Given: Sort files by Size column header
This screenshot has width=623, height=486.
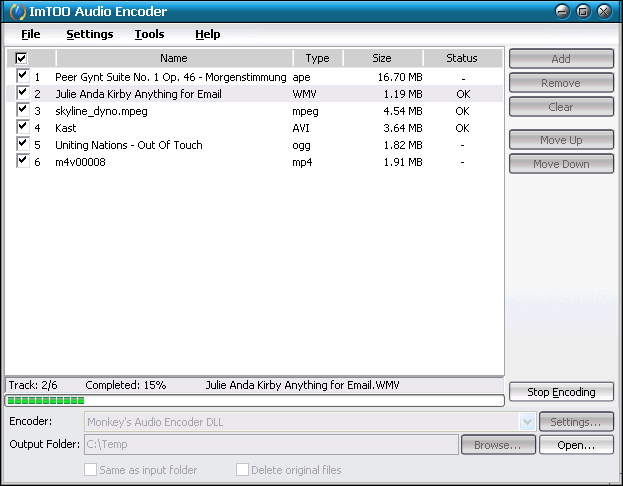Looking at the screenshot, I should coord(381,59).
